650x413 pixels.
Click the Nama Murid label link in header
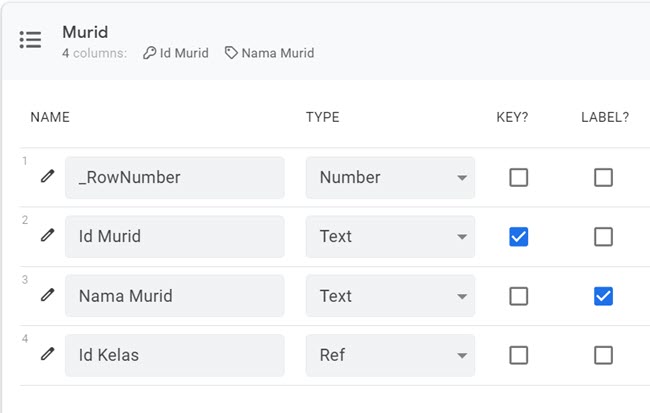tap(278, 53)
